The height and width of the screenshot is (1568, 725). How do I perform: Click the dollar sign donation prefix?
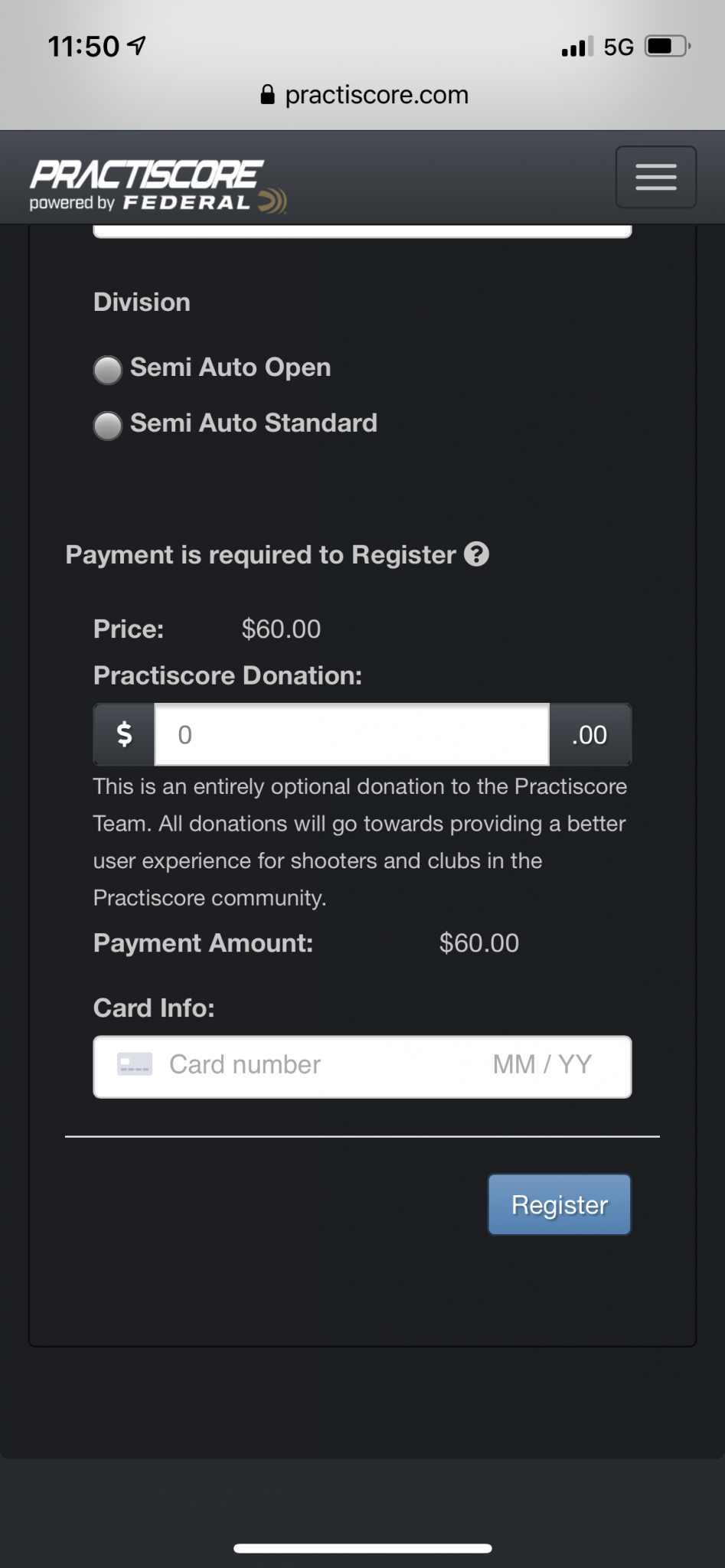coord(124,734)
